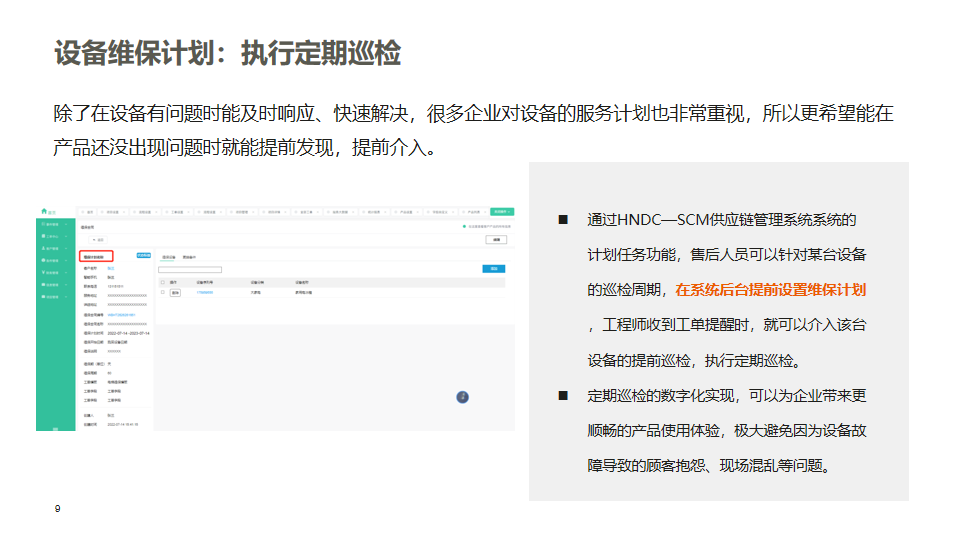Click the first sidebar menu icon below home

[42, 223]
